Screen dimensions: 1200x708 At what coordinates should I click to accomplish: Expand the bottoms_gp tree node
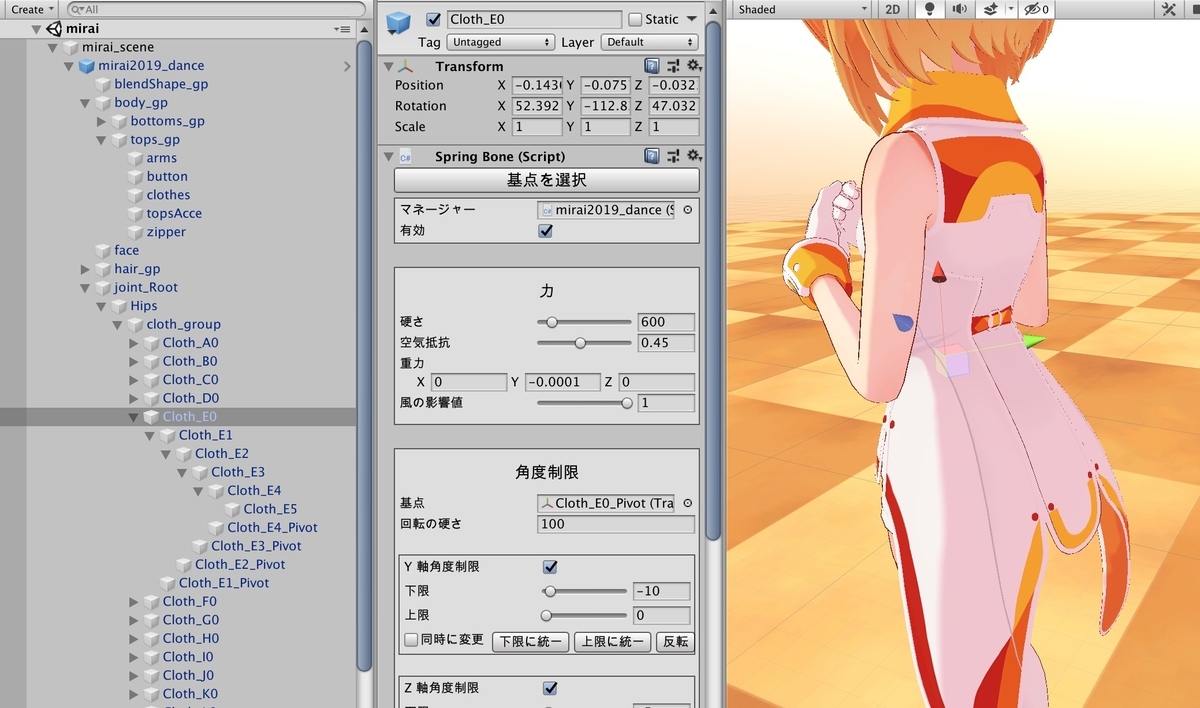click(x=102, y=121)
